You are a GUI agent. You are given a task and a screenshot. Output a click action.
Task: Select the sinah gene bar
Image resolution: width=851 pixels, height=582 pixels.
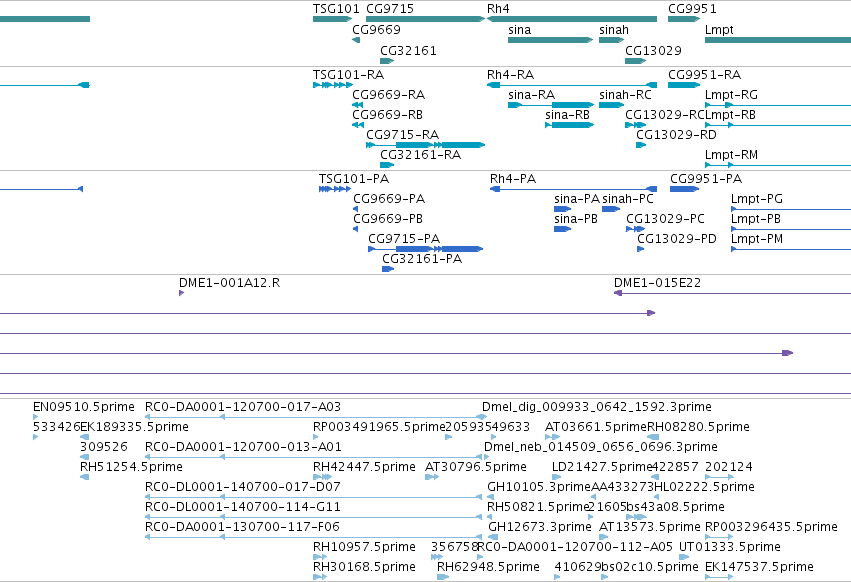pyautogui.click(x=612, y=40)
